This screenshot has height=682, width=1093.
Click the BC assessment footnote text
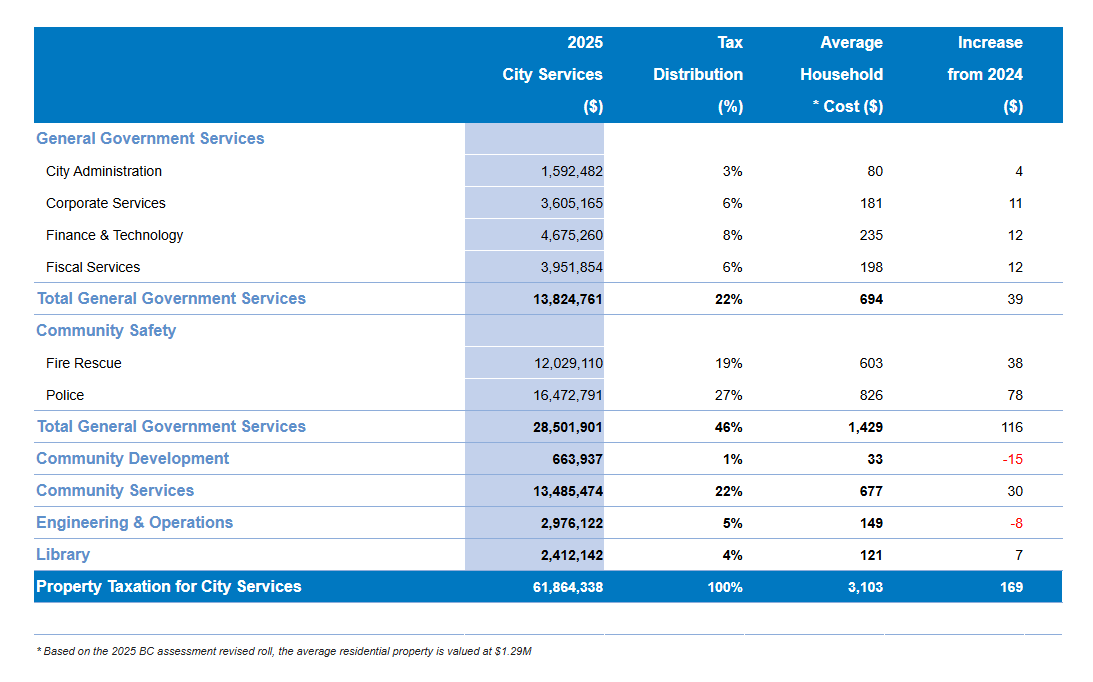[x=284, y=651]
